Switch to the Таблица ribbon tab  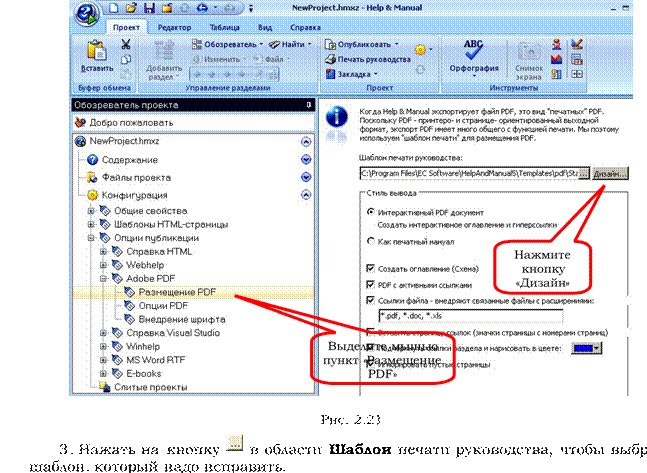pos(224,28)
